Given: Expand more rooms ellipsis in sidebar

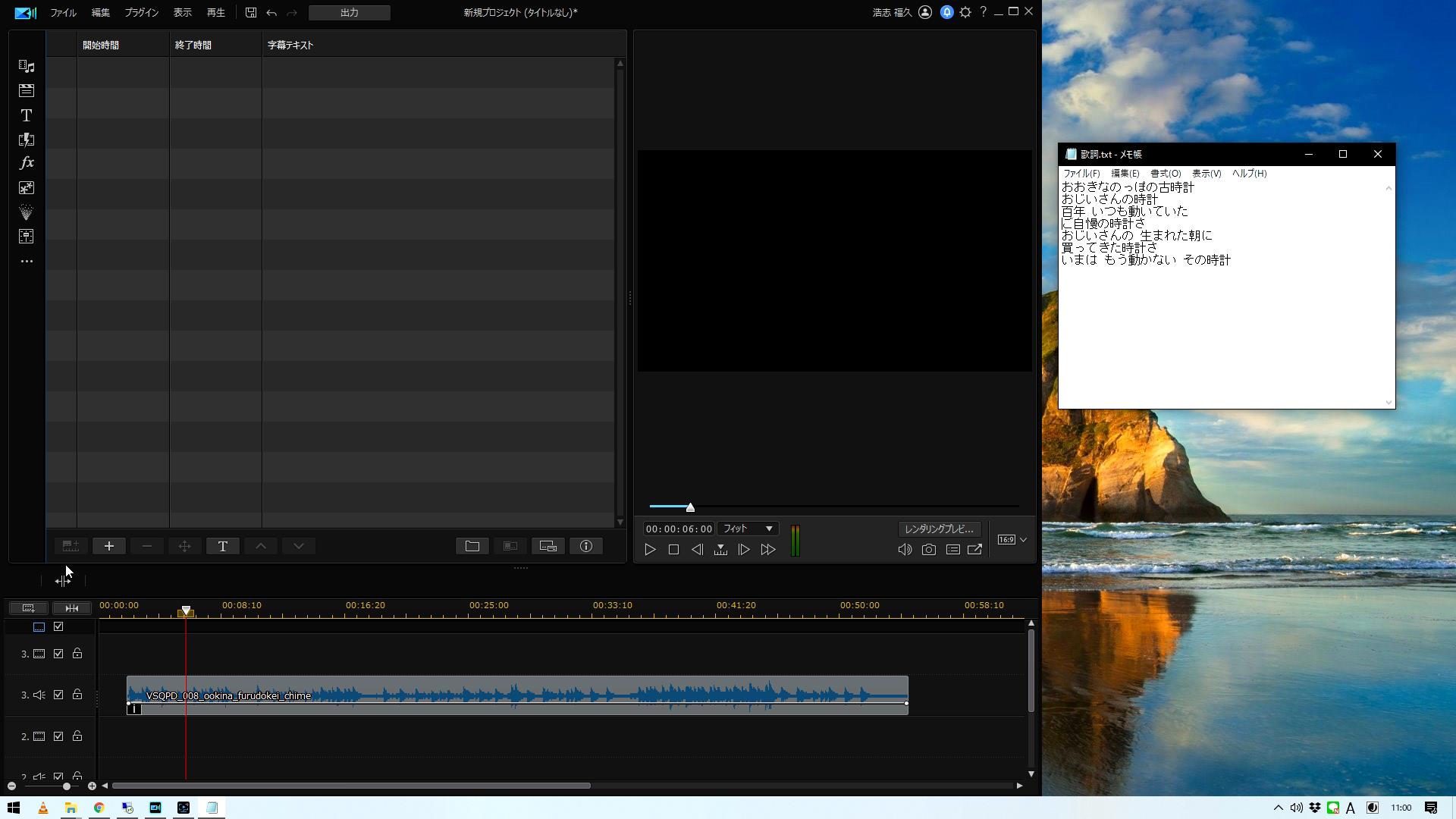Looking at the screenshot, I should 27,262.
